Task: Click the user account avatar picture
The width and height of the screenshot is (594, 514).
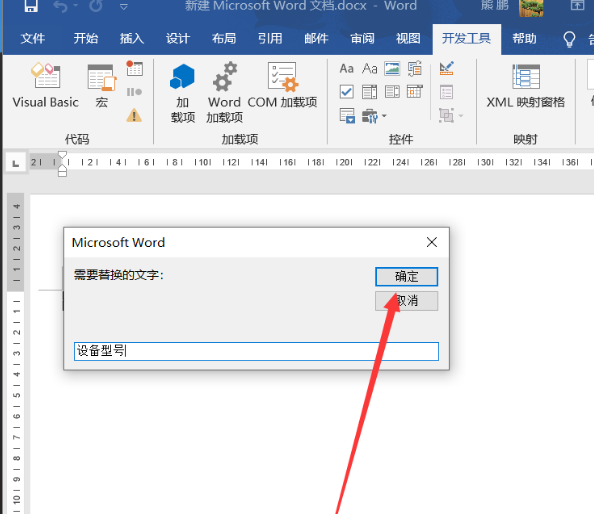Action: click(x=531, y=8)
